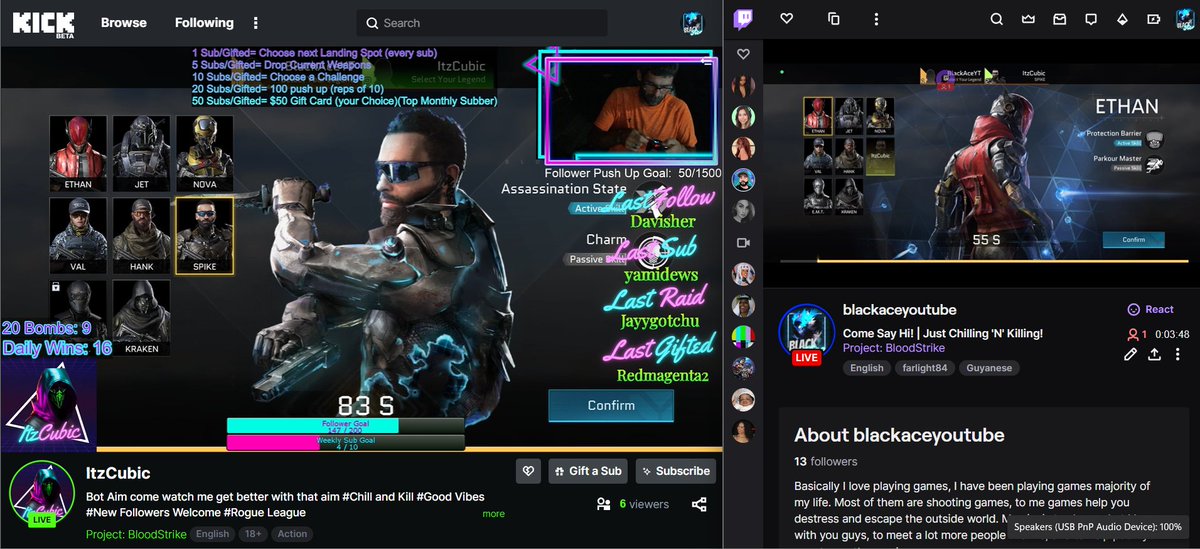This screenshot has width=1200, height=549.
Task: Click the Twitch logo home icon
Action: click(744, 19)
